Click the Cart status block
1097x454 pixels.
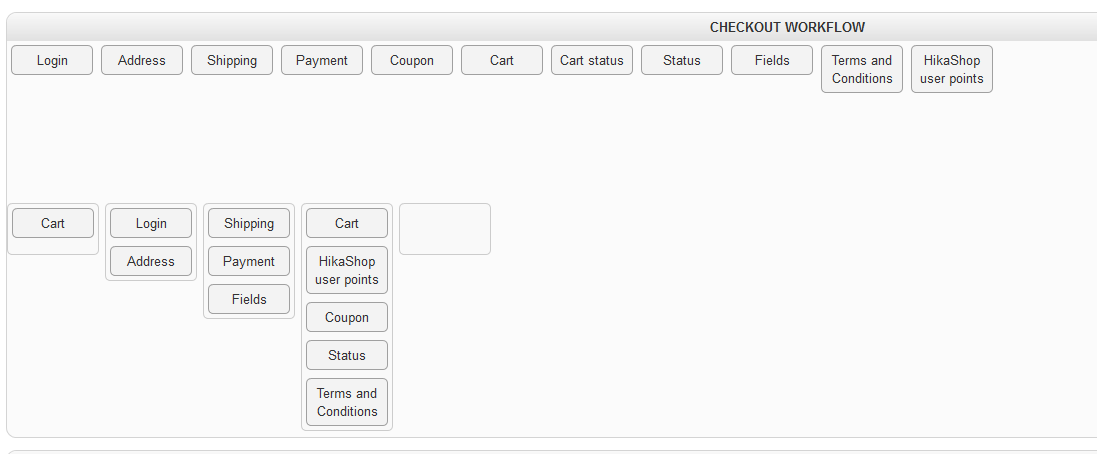[592, 60]
